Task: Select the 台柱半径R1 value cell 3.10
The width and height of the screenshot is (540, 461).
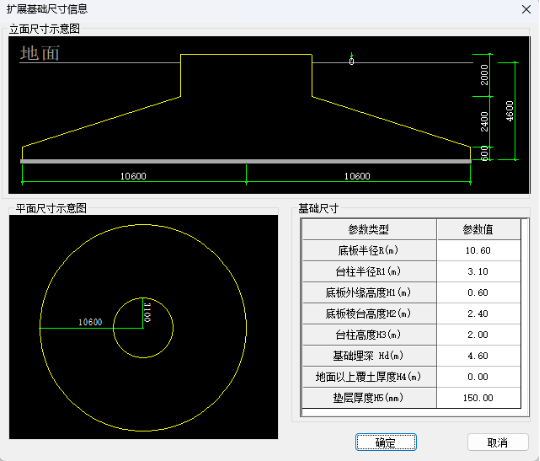Action: click(478, 271)
